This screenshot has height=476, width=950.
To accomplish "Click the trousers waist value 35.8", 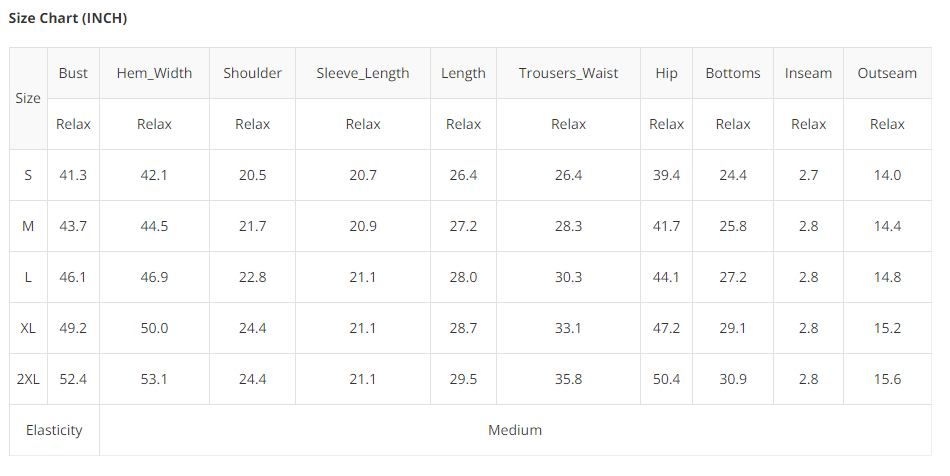I will coord(568,379).
